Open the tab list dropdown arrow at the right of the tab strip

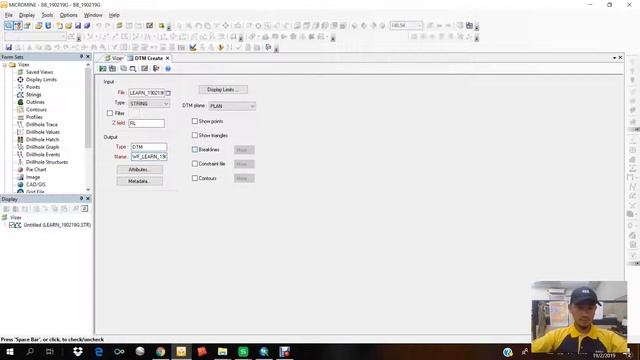[x=614, y=58]
